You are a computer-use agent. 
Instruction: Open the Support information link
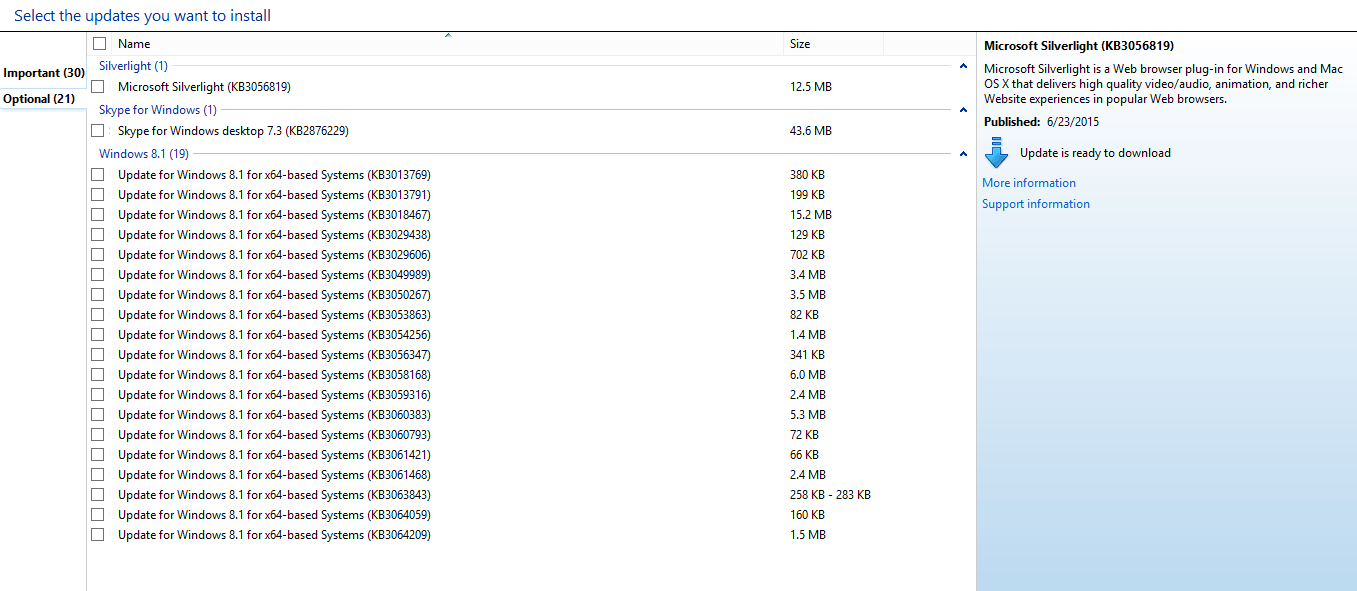click(1036, 204)
